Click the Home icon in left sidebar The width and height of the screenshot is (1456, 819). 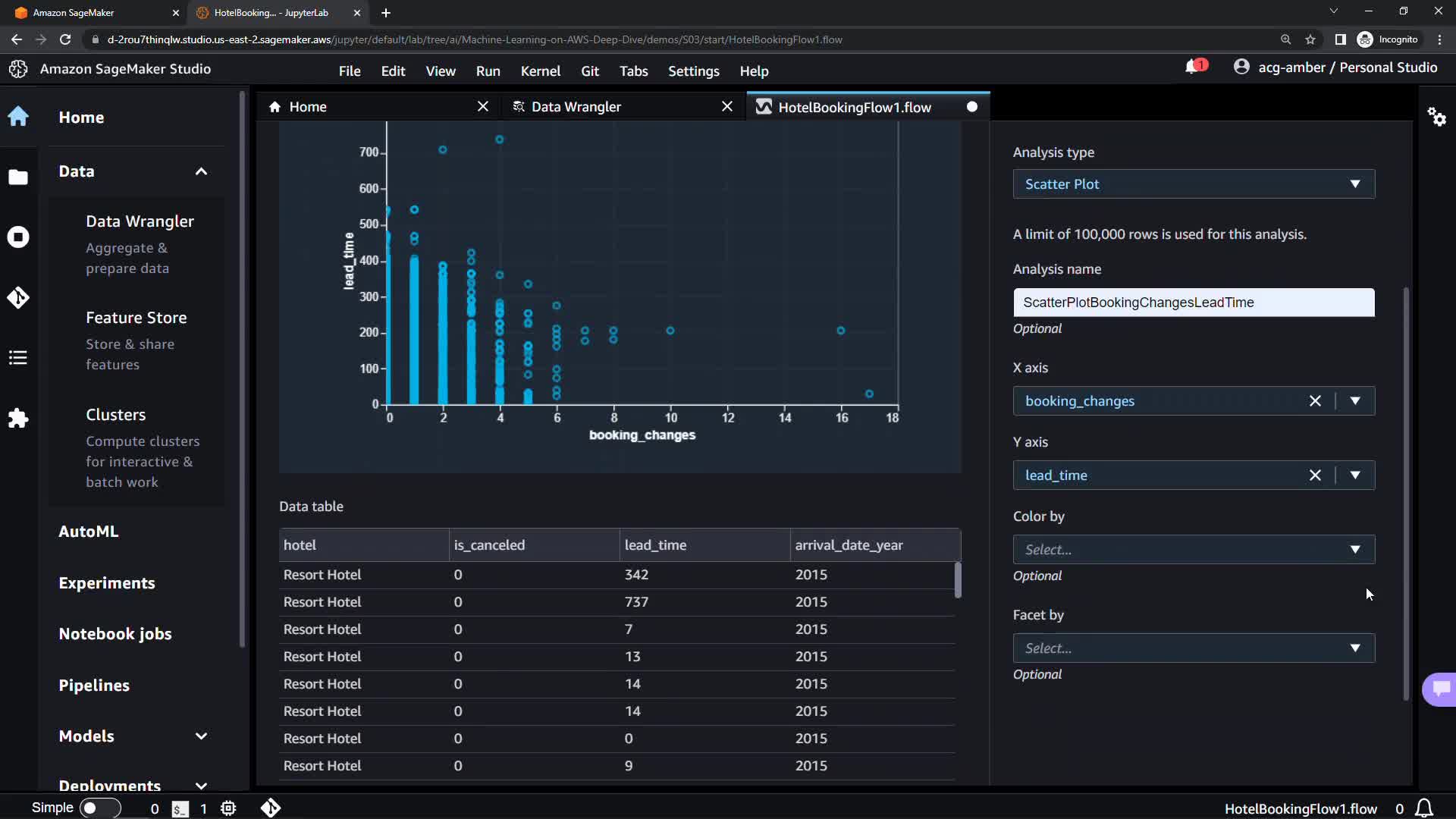point(18,117)
